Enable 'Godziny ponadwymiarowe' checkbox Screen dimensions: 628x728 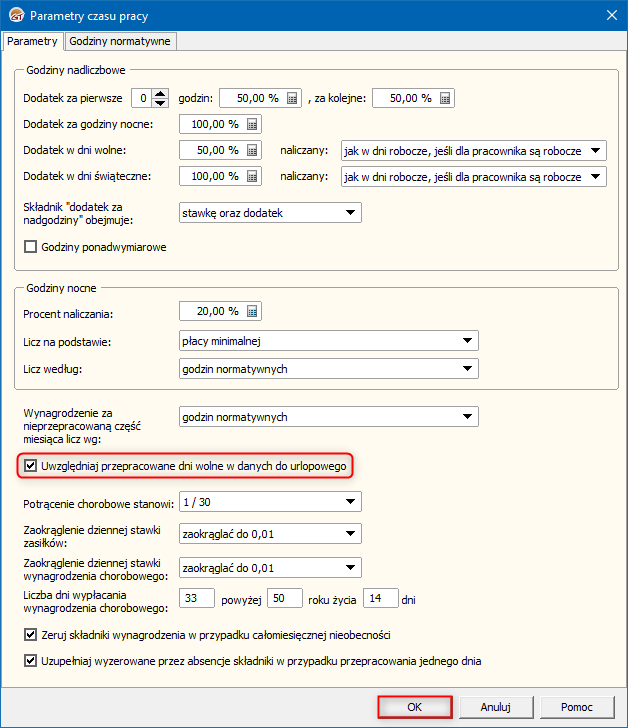coord(31,247)
